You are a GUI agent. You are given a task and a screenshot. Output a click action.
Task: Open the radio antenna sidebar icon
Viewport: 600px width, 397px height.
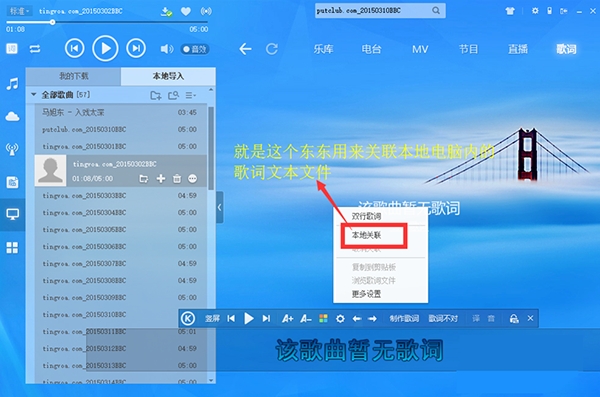pyautogui.click(x=12, y=149)
